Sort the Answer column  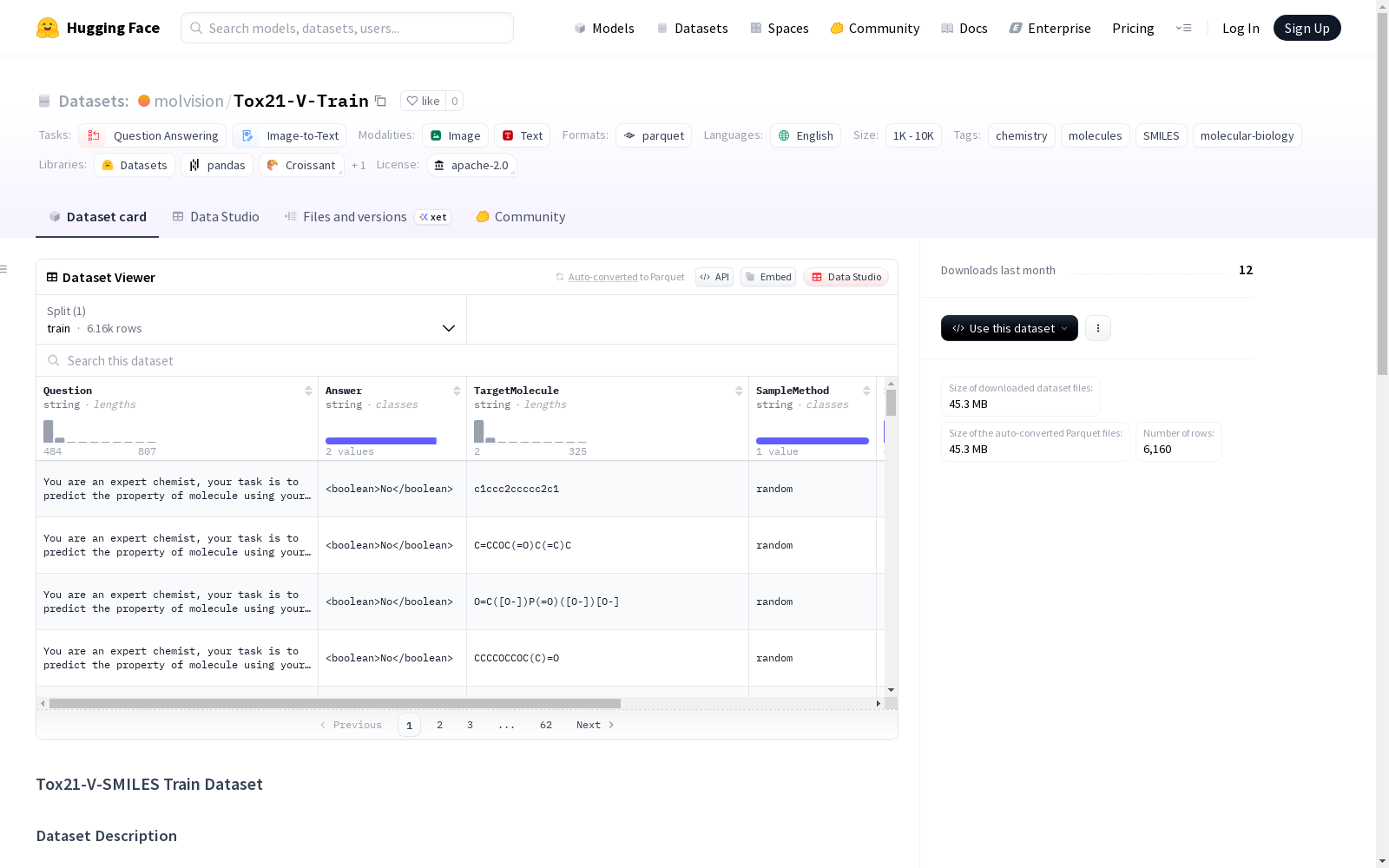[457, 391]
